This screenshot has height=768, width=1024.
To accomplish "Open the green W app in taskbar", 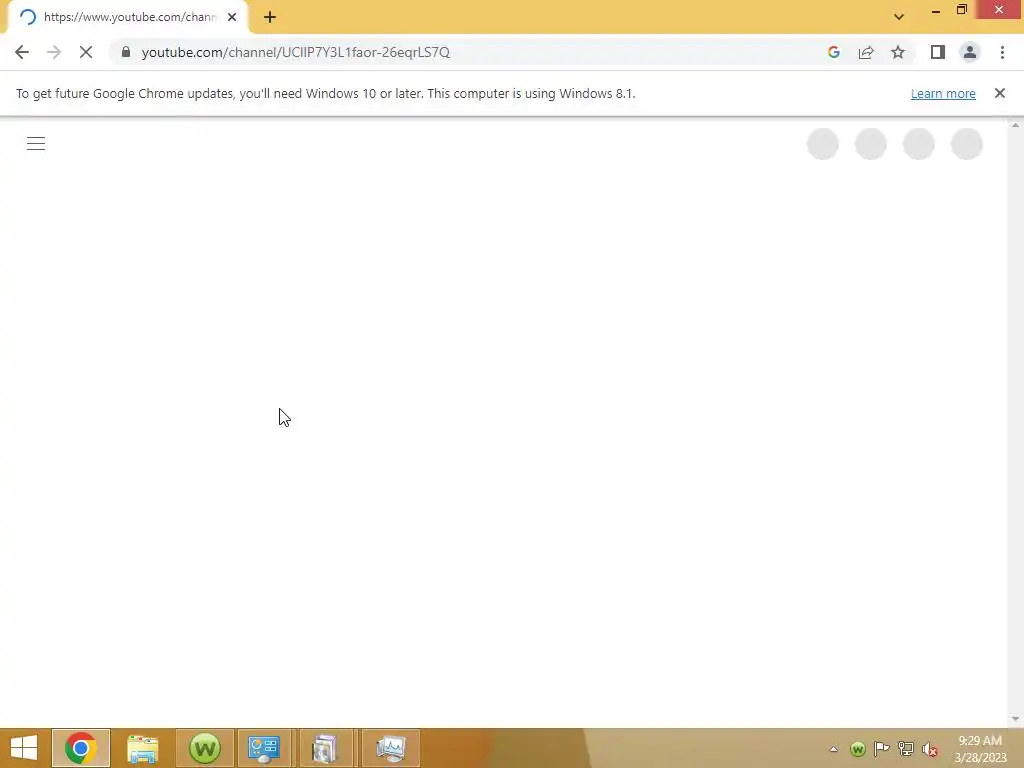I will point(204,748).
